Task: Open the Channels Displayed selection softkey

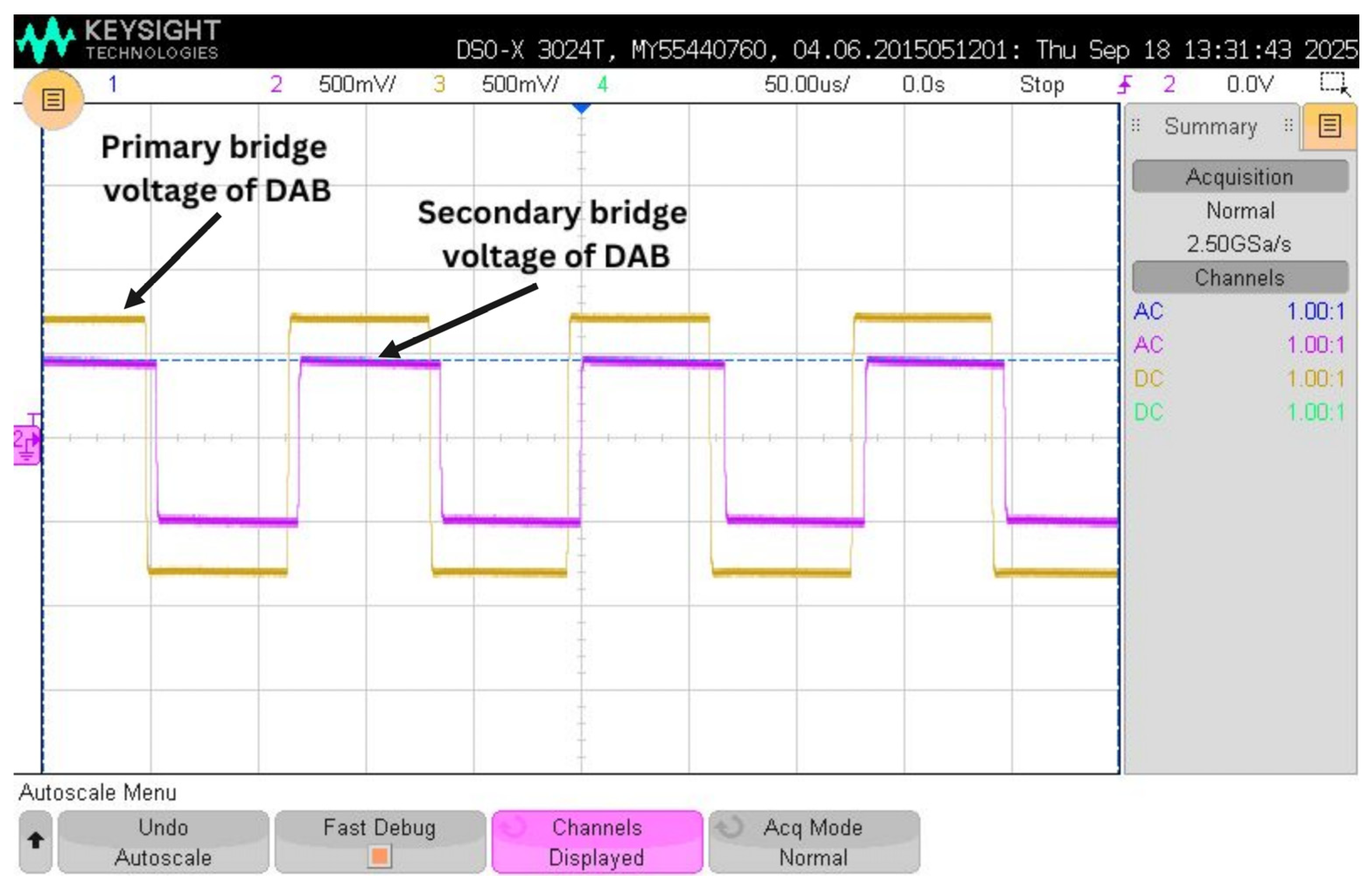Action: point(597,842)
